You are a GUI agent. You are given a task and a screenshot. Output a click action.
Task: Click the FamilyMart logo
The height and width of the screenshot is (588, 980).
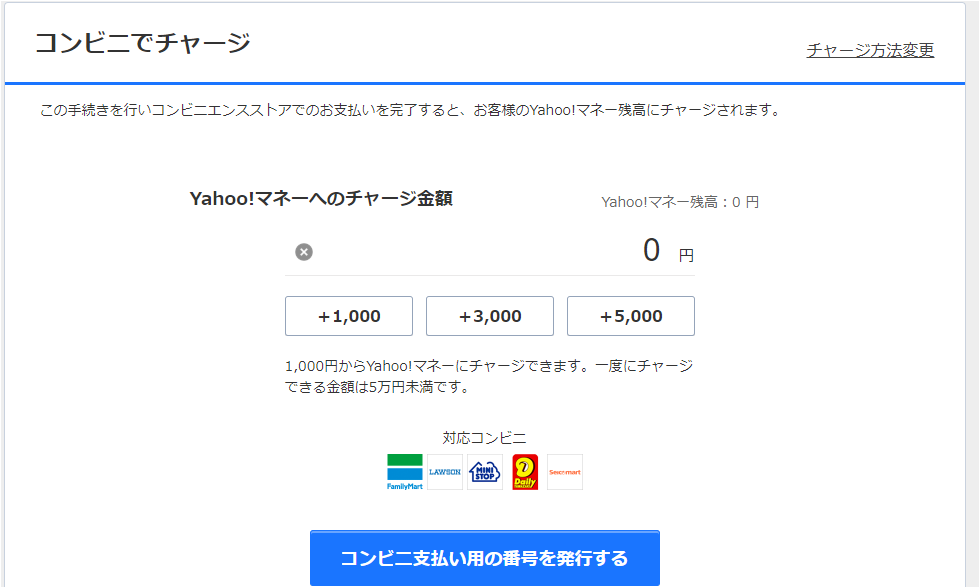[x=405, y=472]
